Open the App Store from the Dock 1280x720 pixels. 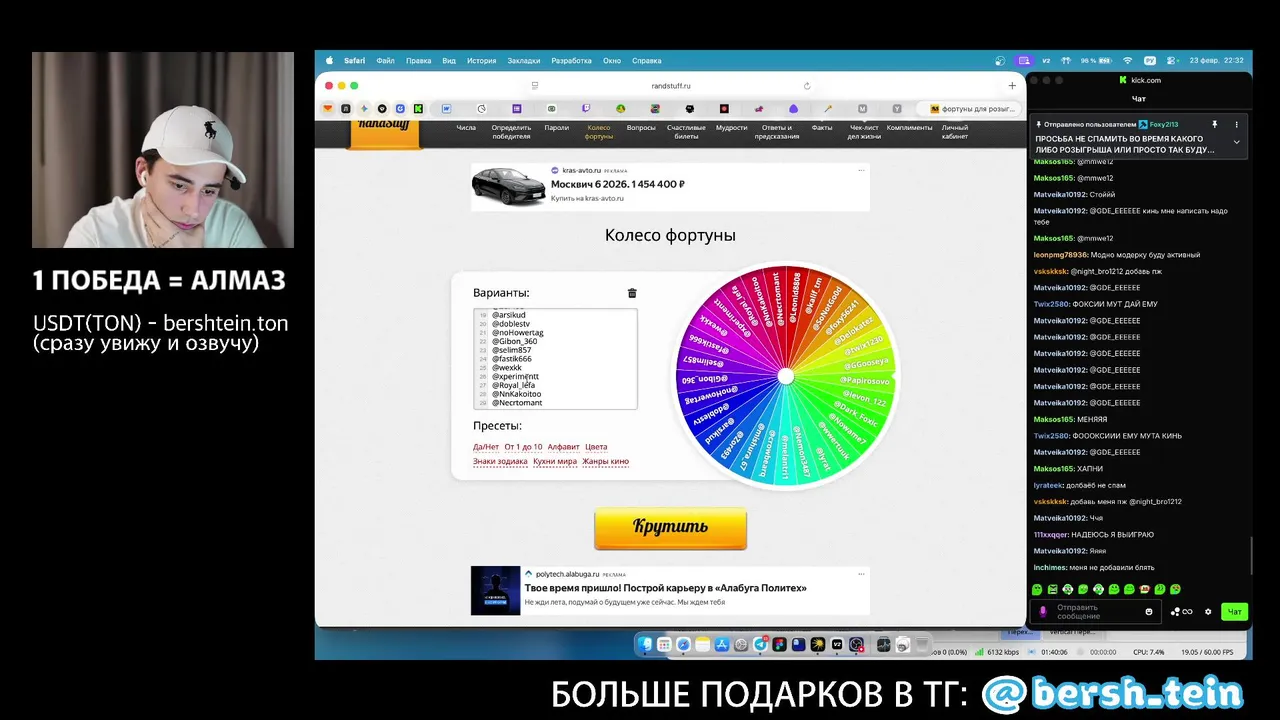tap(722, 645)
